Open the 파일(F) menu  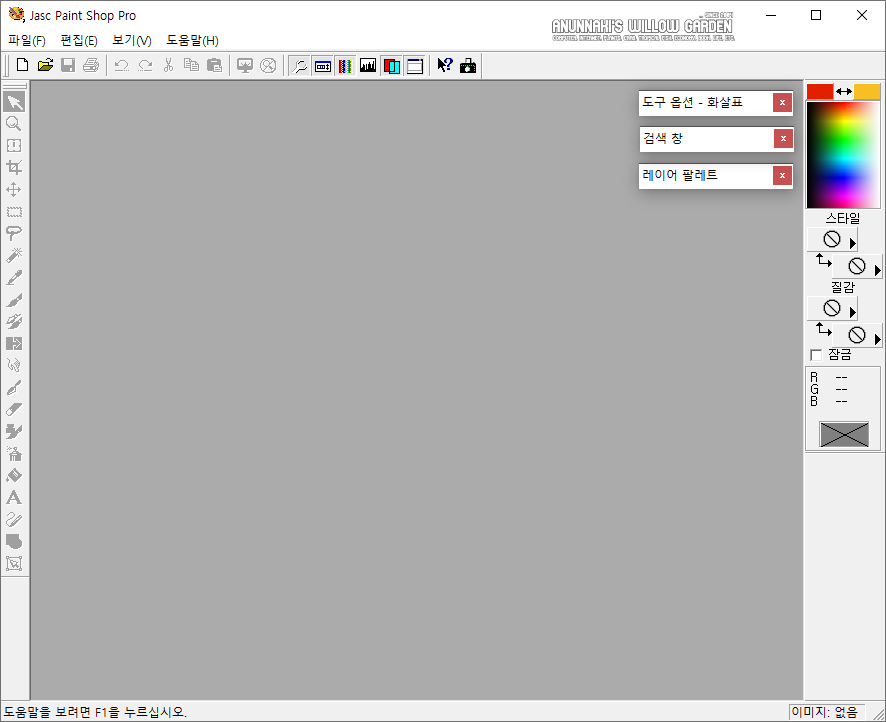point(26,40)
